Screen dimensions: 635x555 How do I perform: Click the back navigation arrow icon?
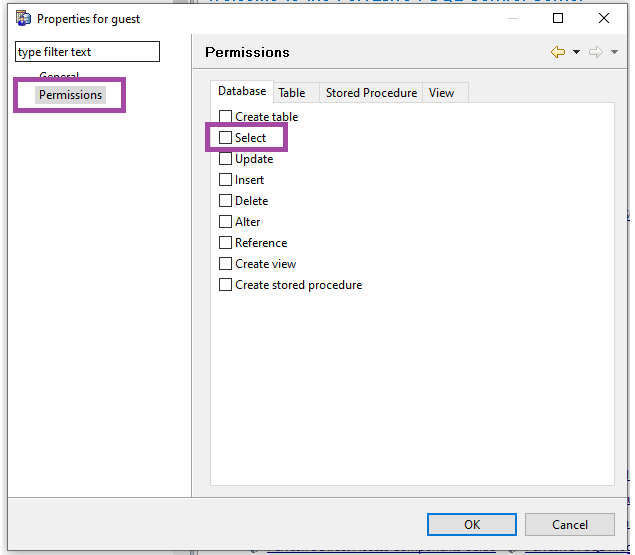click(x=558, y=52)
